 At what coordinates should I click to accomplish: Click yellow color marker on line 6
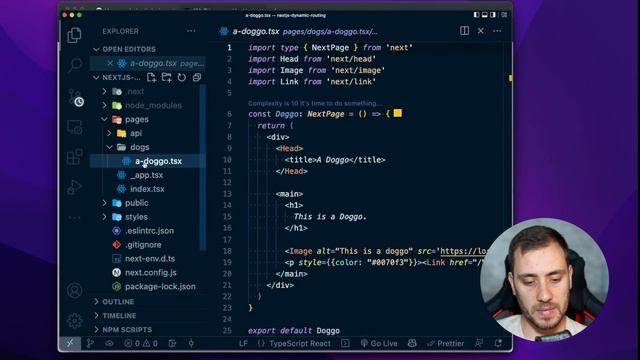point(398,113)
